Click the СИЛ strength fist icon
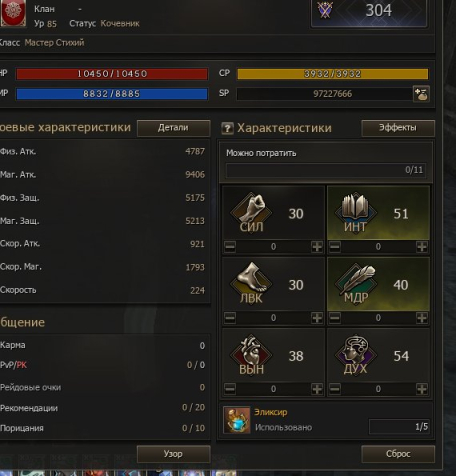This screenshot has height=476, width=456. coord(252,211)
